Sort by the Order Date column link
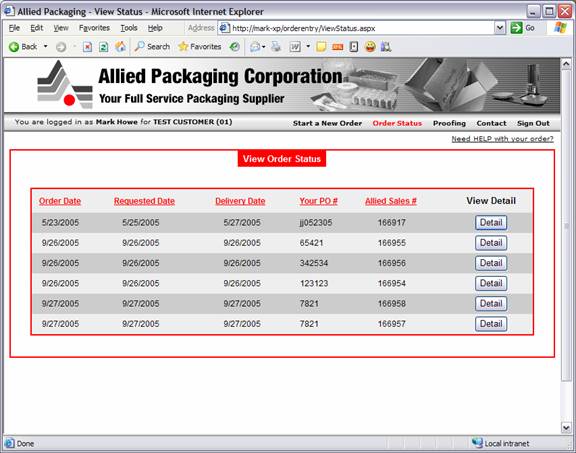Image resolution: width=576 pixels, height=453 pixels. [x=60, y=201]
